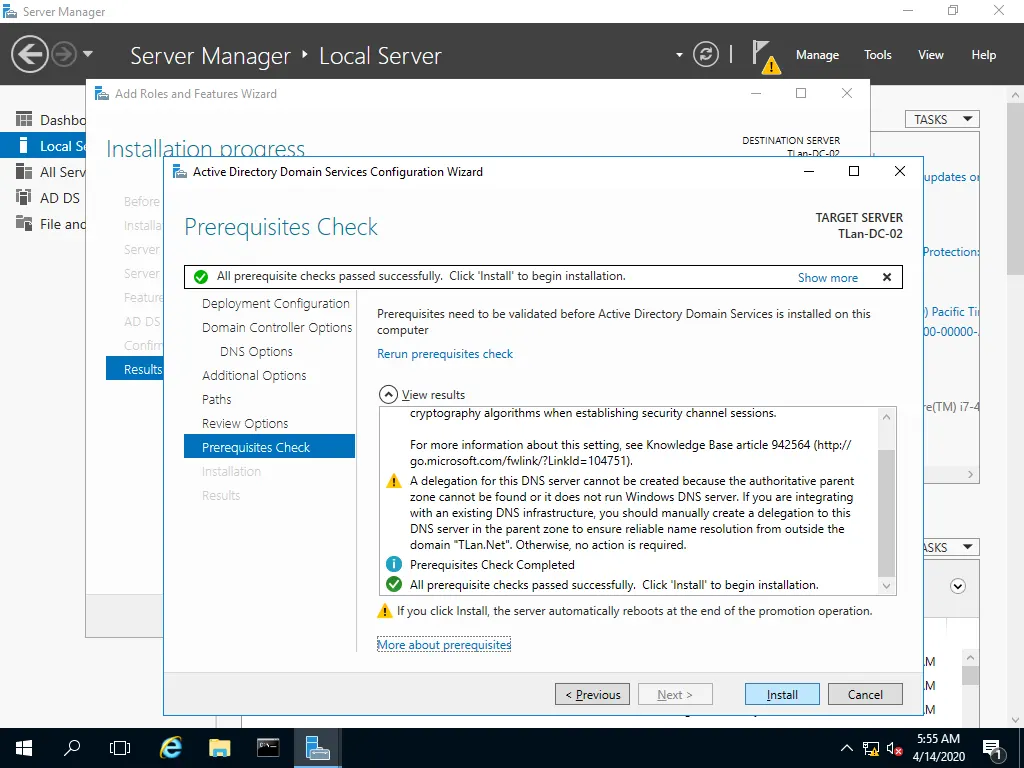Select Local Server in the sidebar
Image resolution: width=1024 pixels, height=768 pixels.
tap(43, 146)
